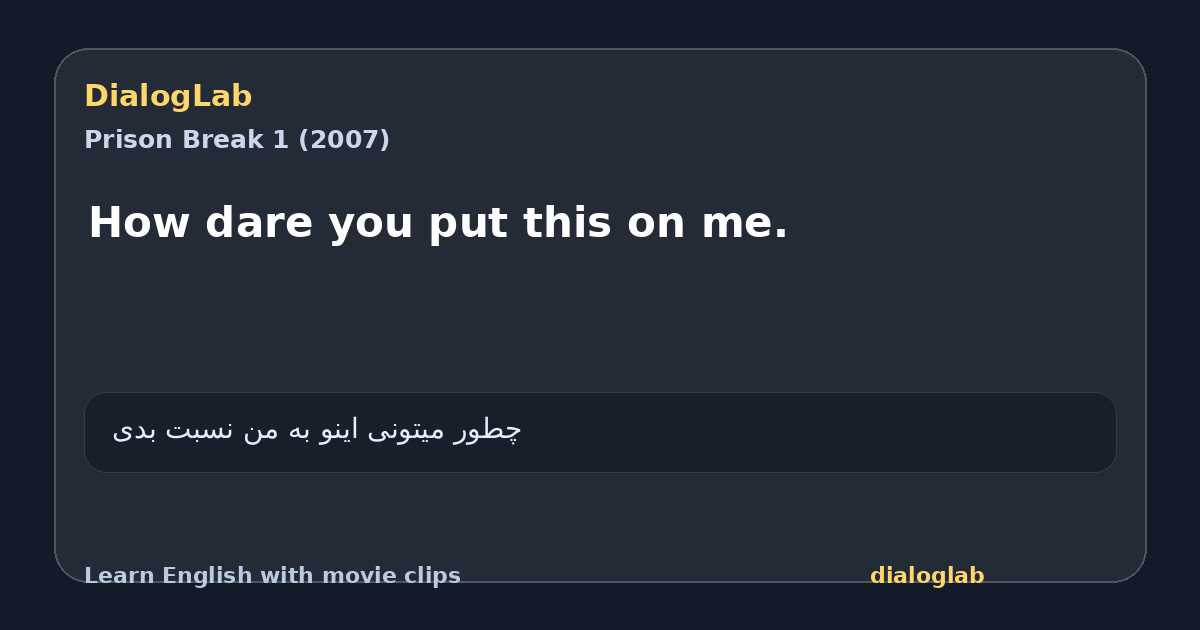Click the word "me." ending the quote
The height and width of the screenshot is (630, 1200).
click(744, 225)
